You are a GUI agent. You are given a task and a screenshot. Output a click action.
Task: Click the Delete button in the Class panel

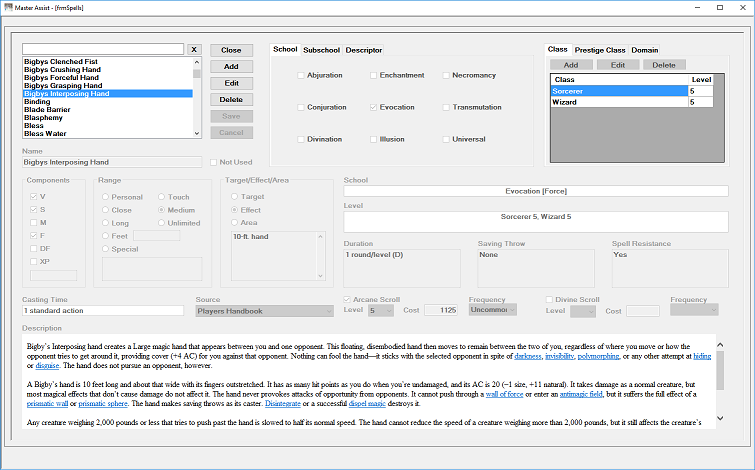[x=664, y=65]
